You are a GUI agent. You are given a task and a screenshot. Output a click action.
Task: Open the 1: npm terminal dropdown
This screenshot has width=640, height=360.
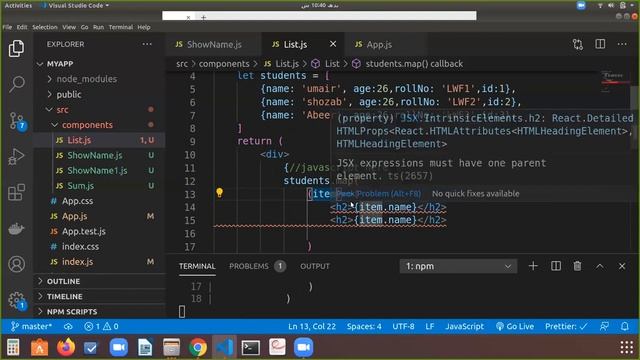coord(458,266)
